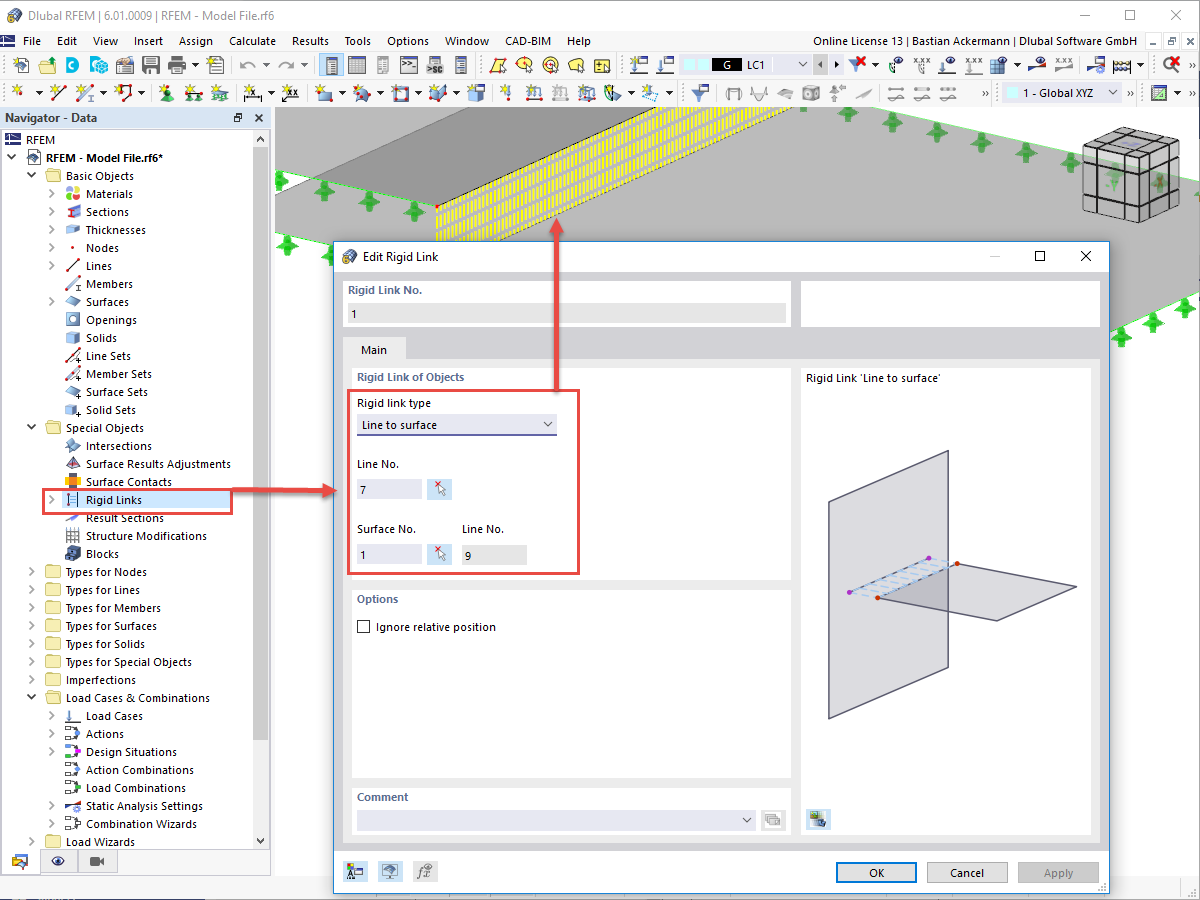Screen dimensions: 1200x900
Task: Select the Data Navigator icon on toolbar
Action: point(331,63)
